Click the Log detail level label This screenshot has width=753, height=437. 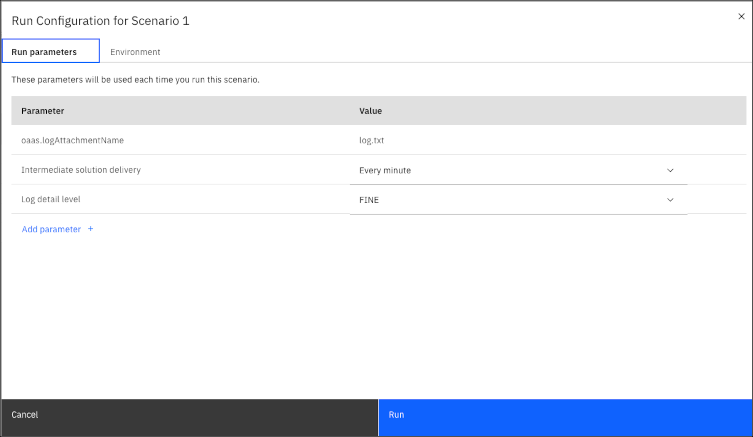tap(50, 199)
